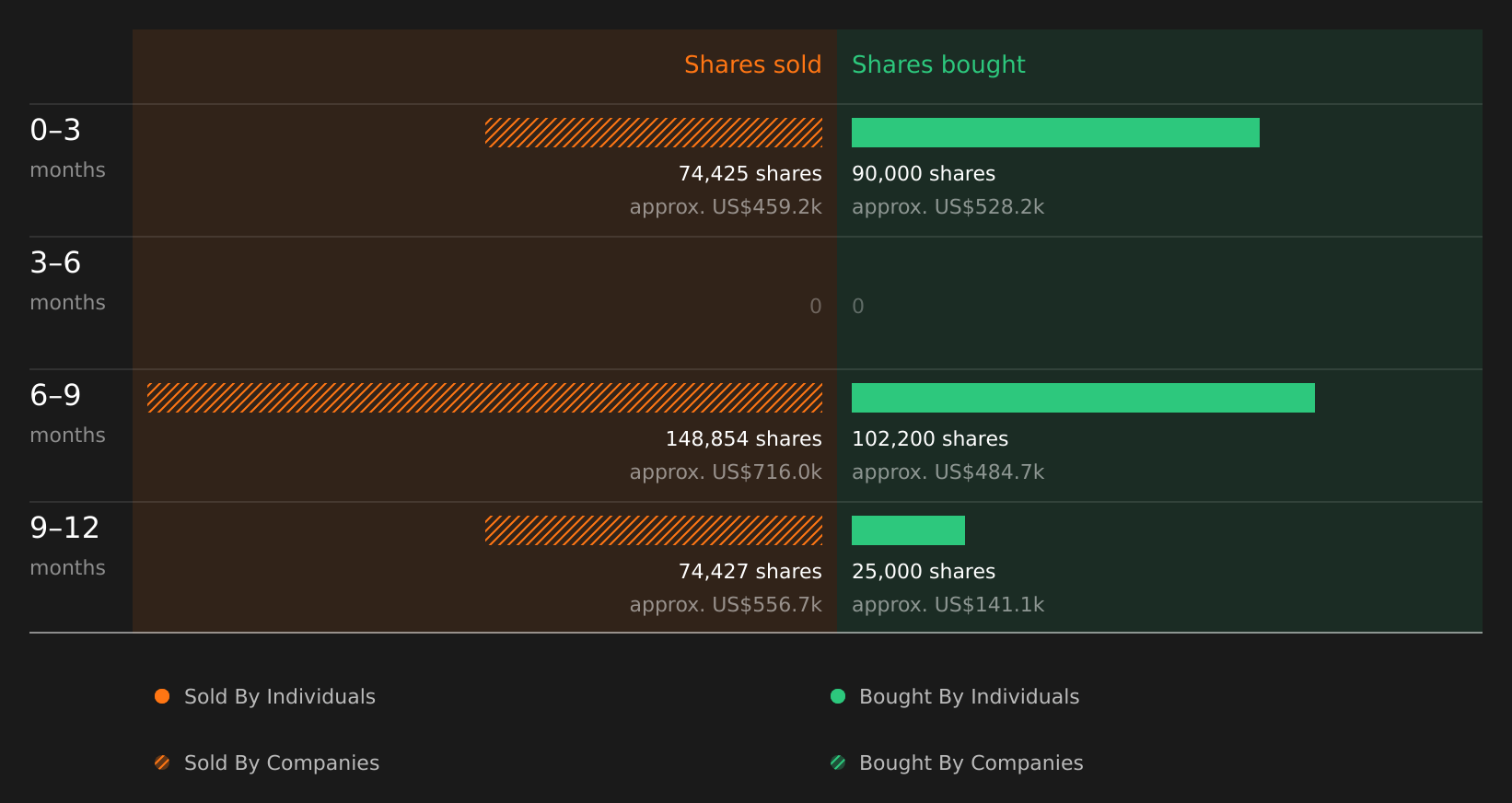Viewport: 1512px width, 803px height.
Task: Click the approx. US$528.2k text
Action: (x=948, y=207)
